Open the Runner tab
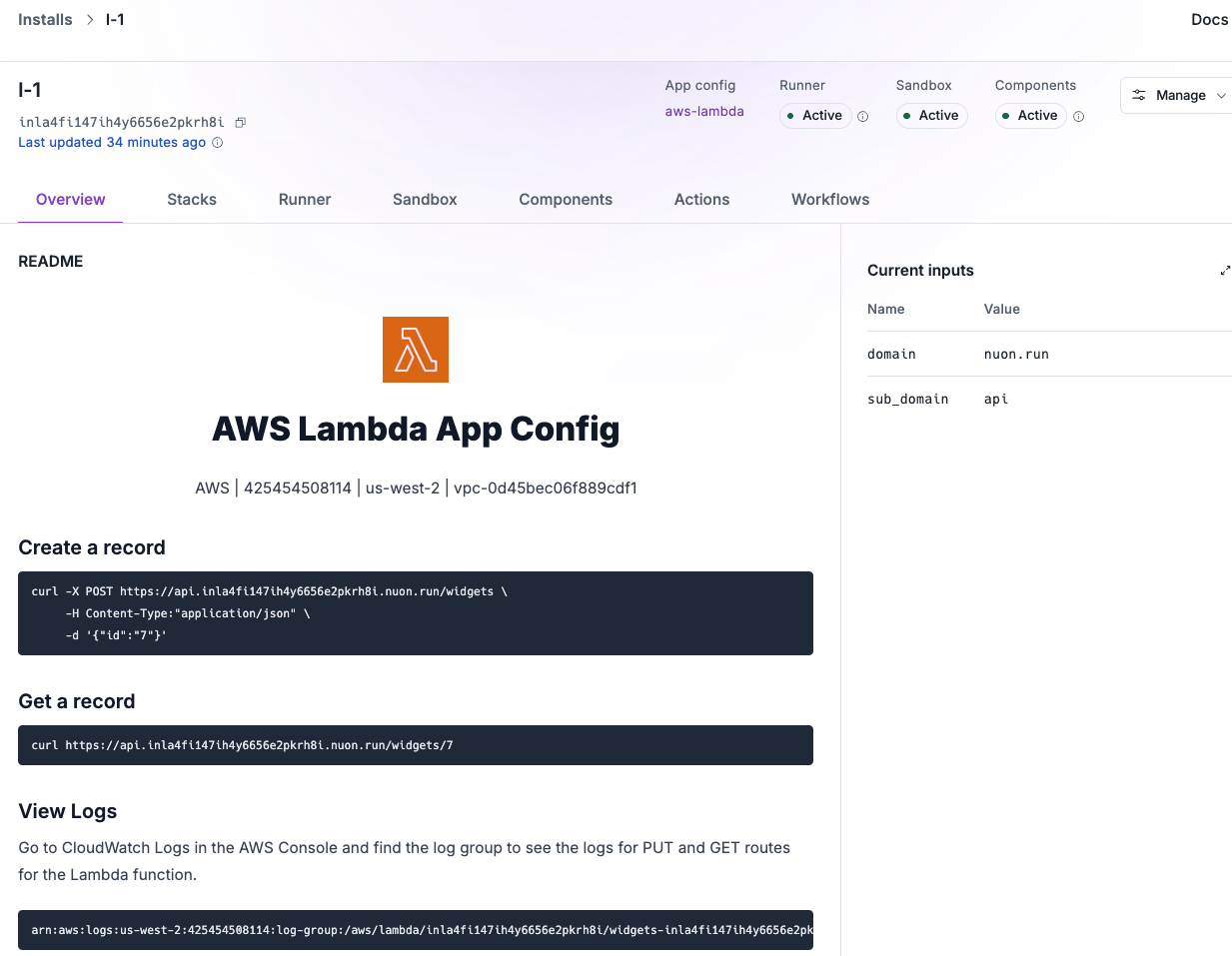Image resolution: width=1232 pixels, height=956 pixels. [x=305, y=200]
